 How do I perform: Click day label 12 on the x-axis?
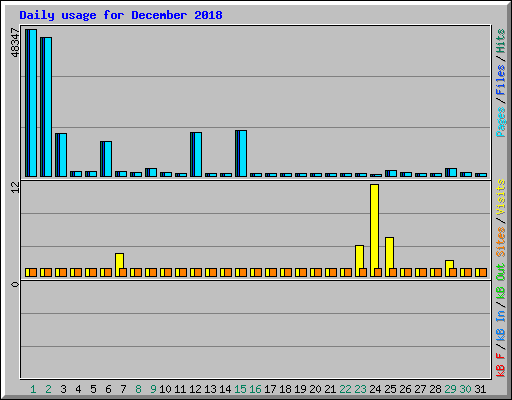(195, 389)
